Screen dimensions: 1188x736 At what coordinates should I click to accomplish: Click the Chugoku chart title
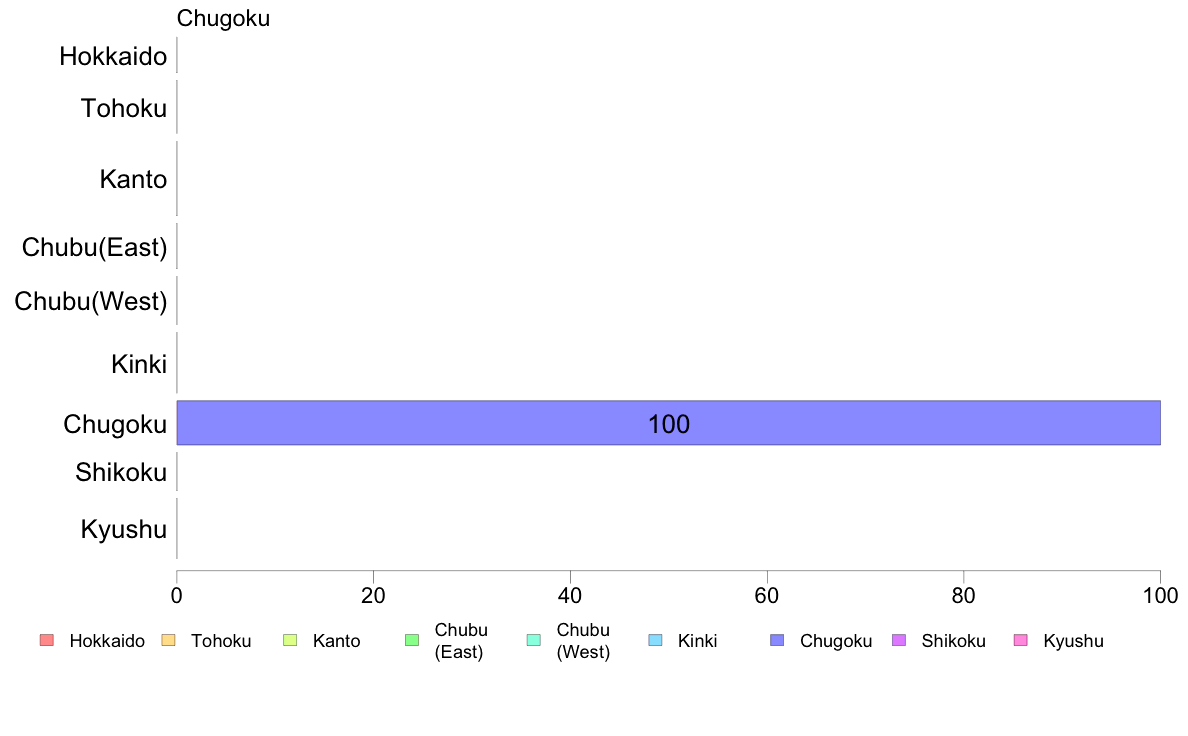223,18
